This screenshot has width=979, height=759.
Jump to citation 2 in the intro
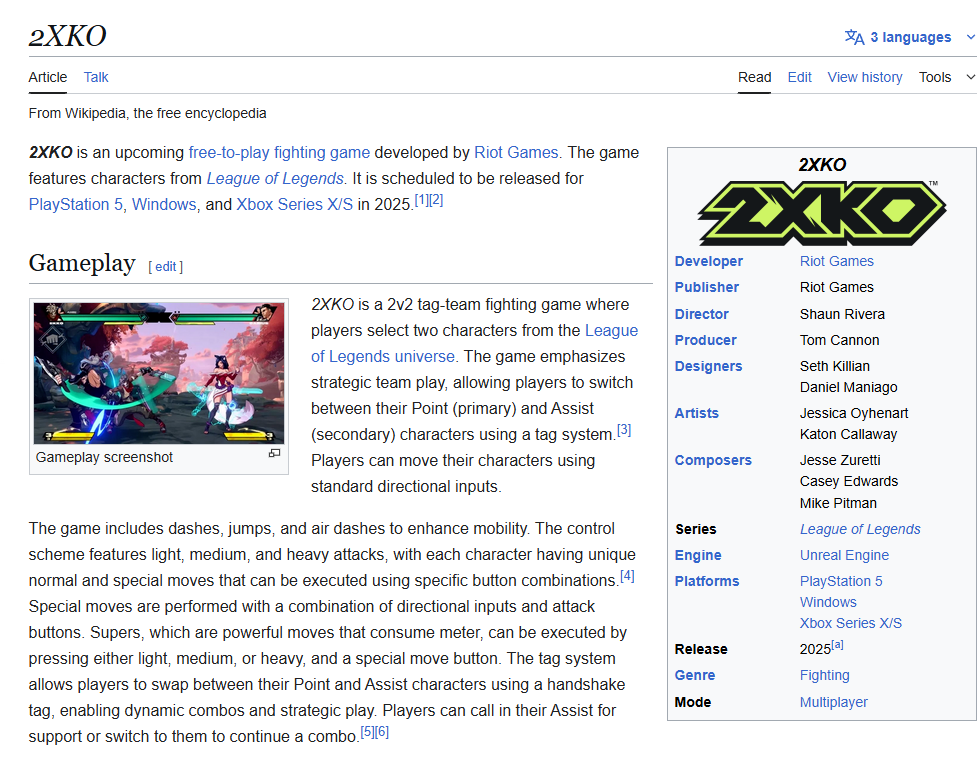pyautogui.click(x=436, y=200)
